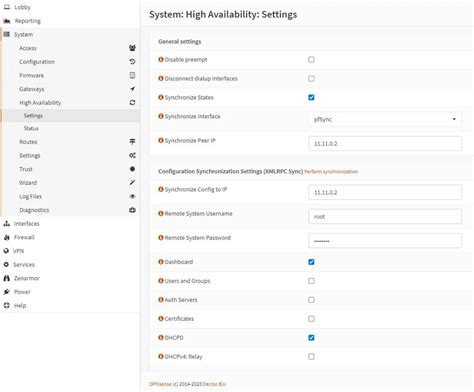Click the Routes signpost icon

click(132, 142)
